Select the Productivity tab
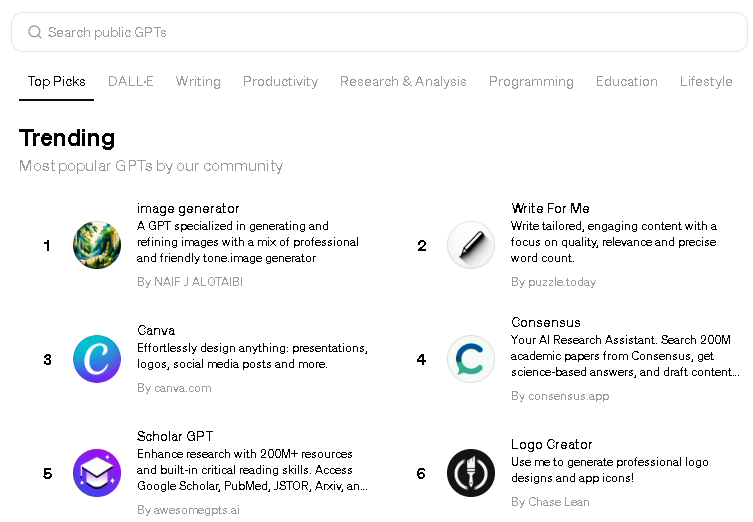Screen dimensions: 753x522 tap(280, 81)
